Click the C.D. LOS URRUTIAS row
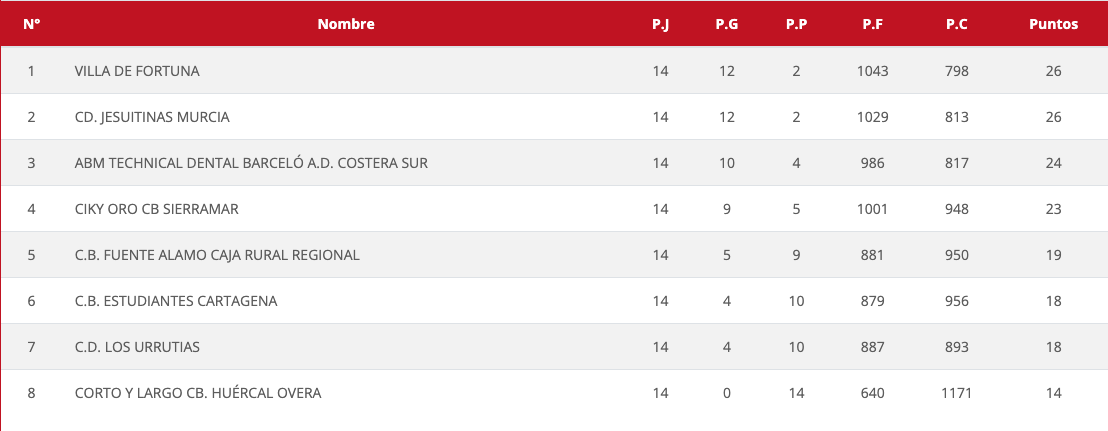Viewport: 1108px width, 431px height. [x=137, y=347]
